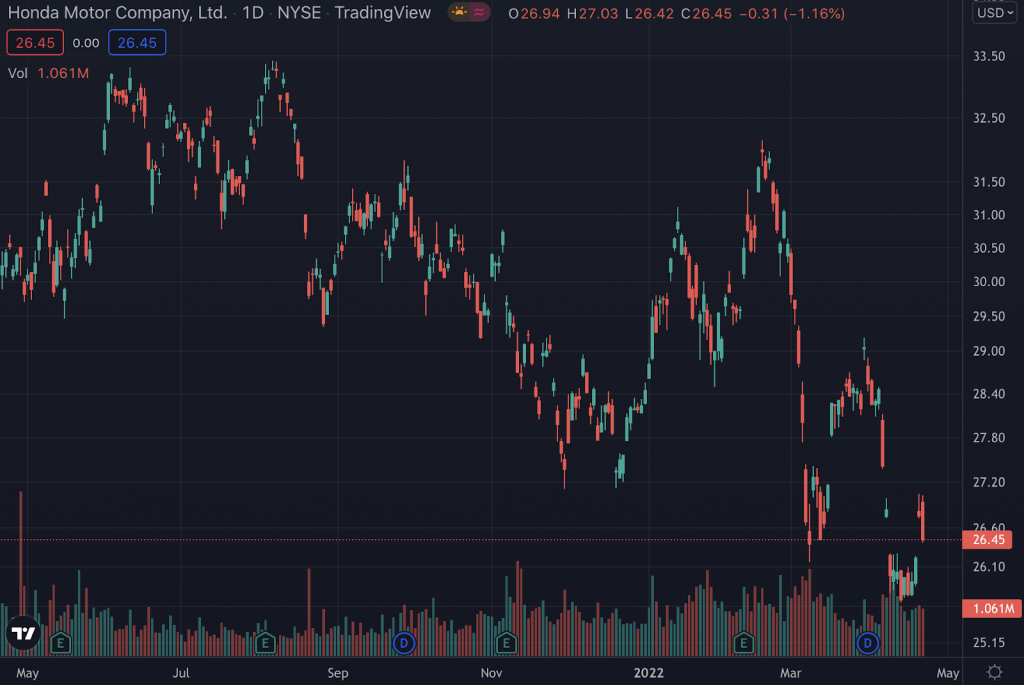
Task: Select the low value L26.42
Action: tap(649, 13)
